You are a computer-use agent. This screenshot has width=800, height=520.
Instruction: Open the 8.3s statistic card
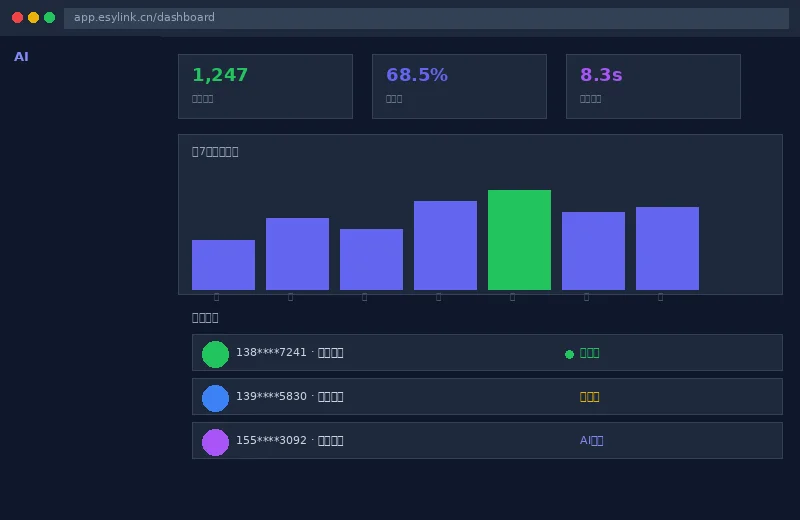tap(653, 86)
